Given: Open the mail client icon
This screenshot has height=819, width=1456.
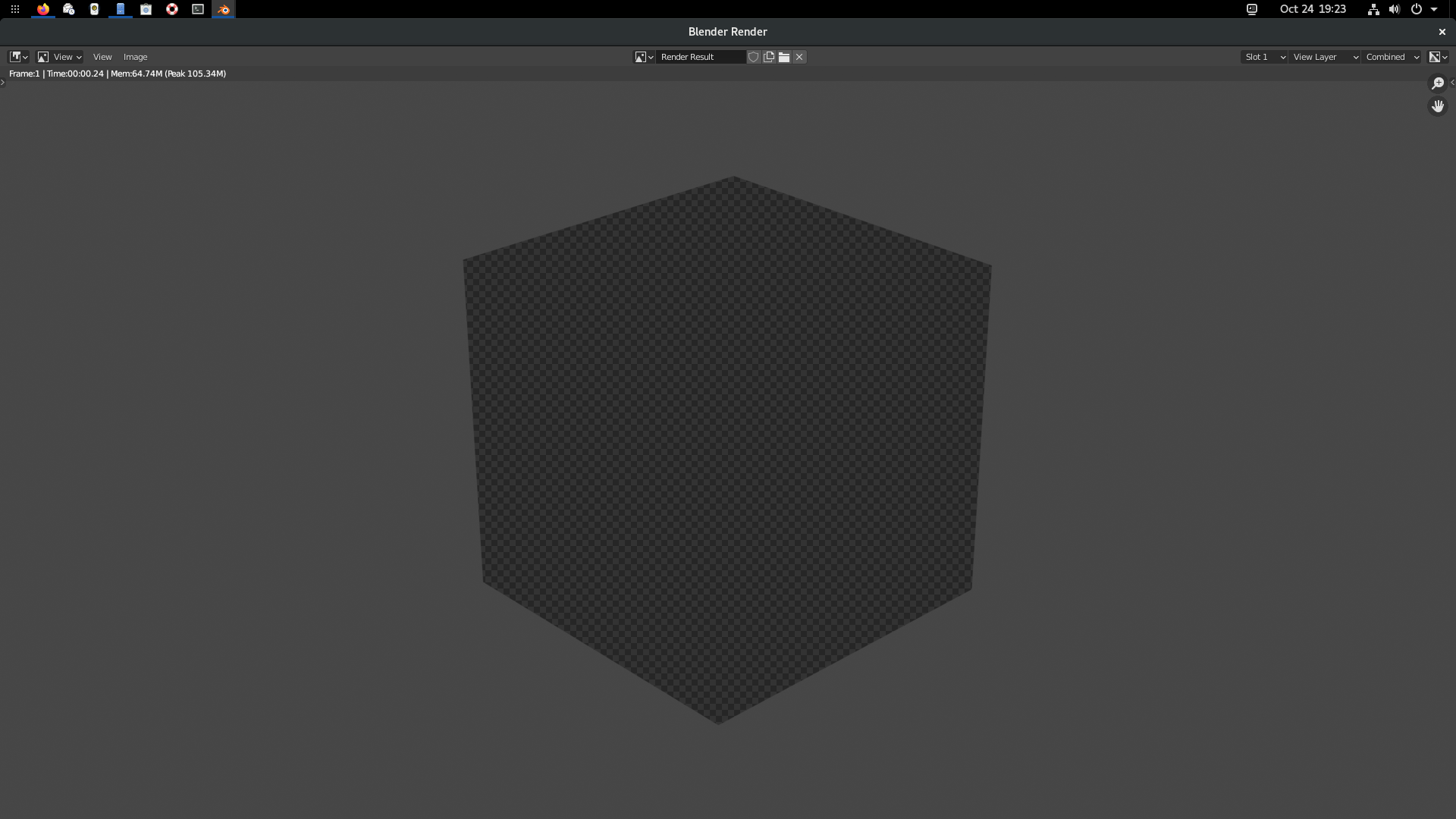Looking at the screenshot, I should (69, 9).
